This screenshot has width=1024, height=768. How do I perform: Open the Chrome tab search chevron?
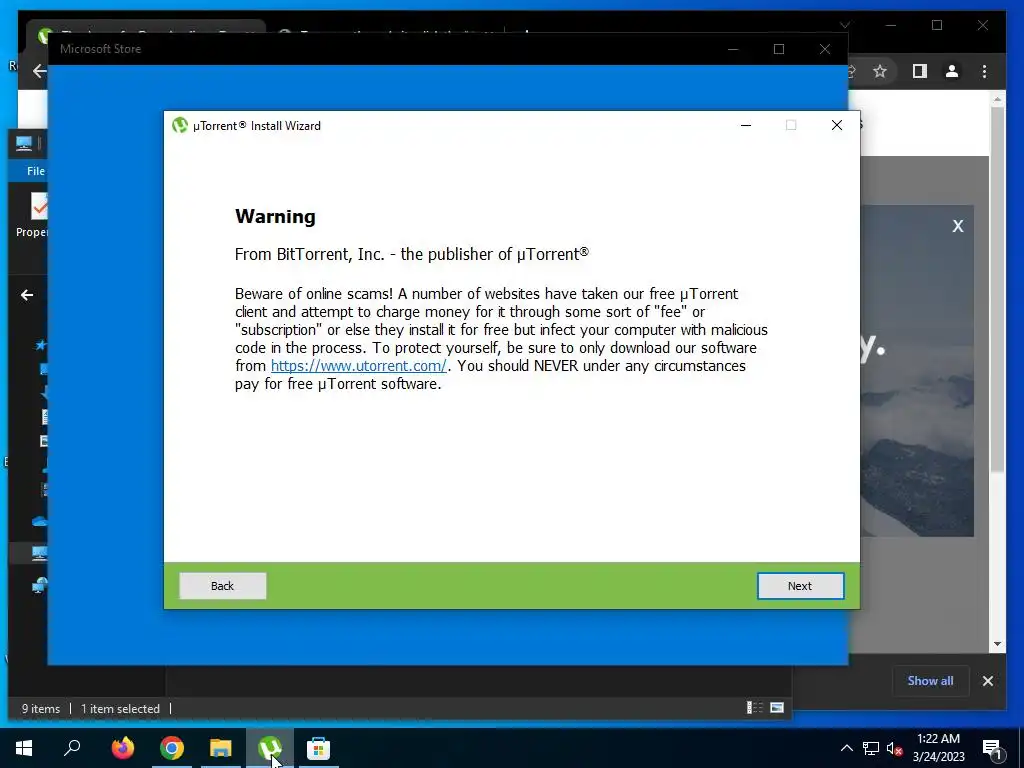click(844, 25)
